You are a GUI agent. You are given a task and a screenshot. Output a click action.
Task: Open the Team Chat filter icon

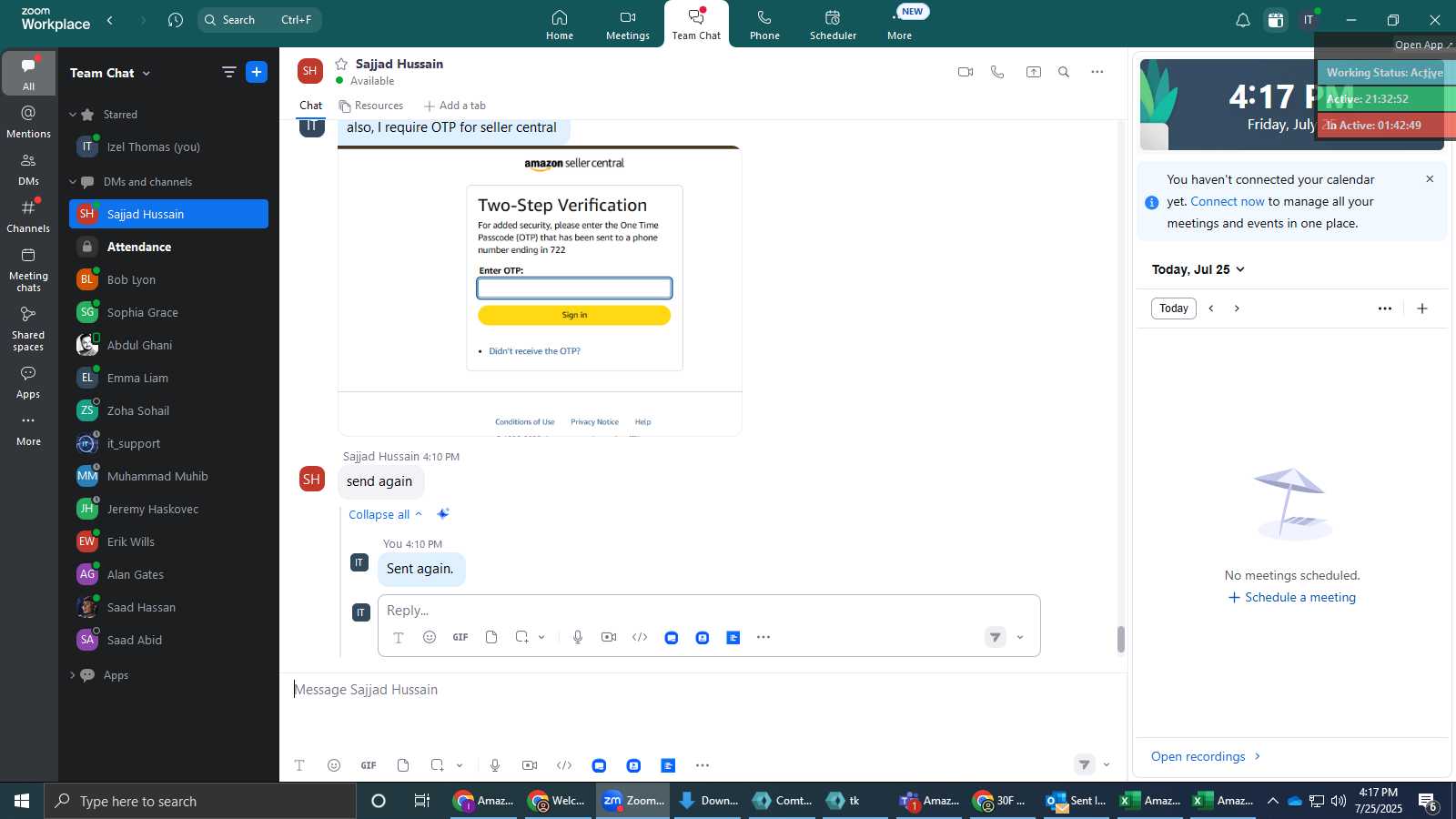228,72
